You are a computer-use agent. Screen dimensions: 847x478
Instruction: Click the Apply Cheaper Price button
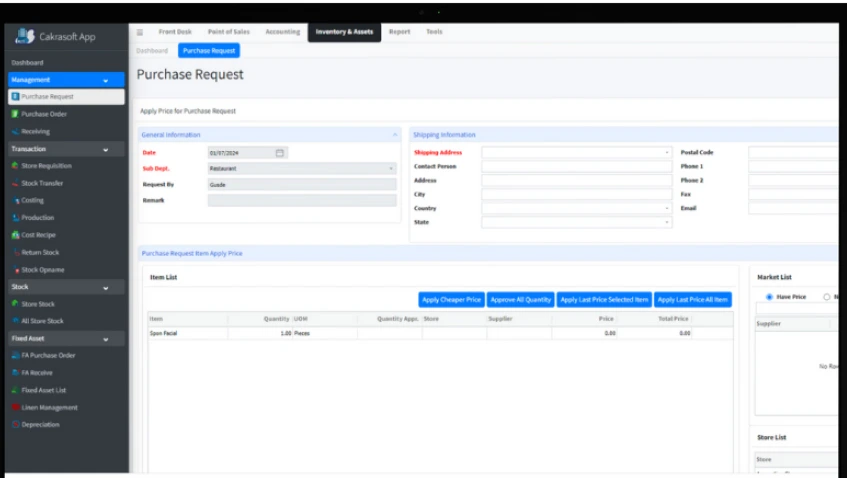pyautogui.click(x=451, y=300)
